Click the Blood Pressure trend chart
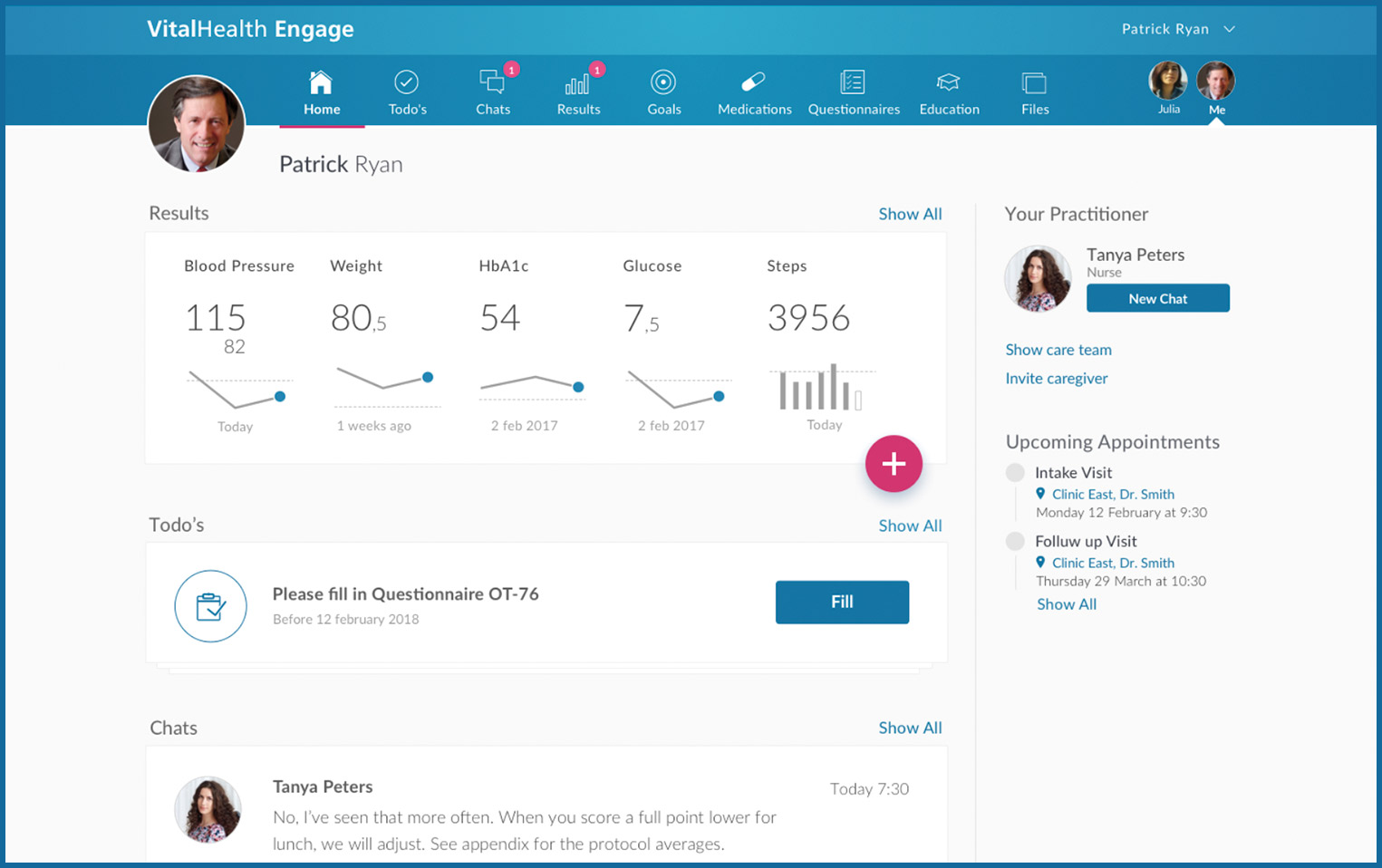This screenshot has width=1382, height=868. point(238,389)
